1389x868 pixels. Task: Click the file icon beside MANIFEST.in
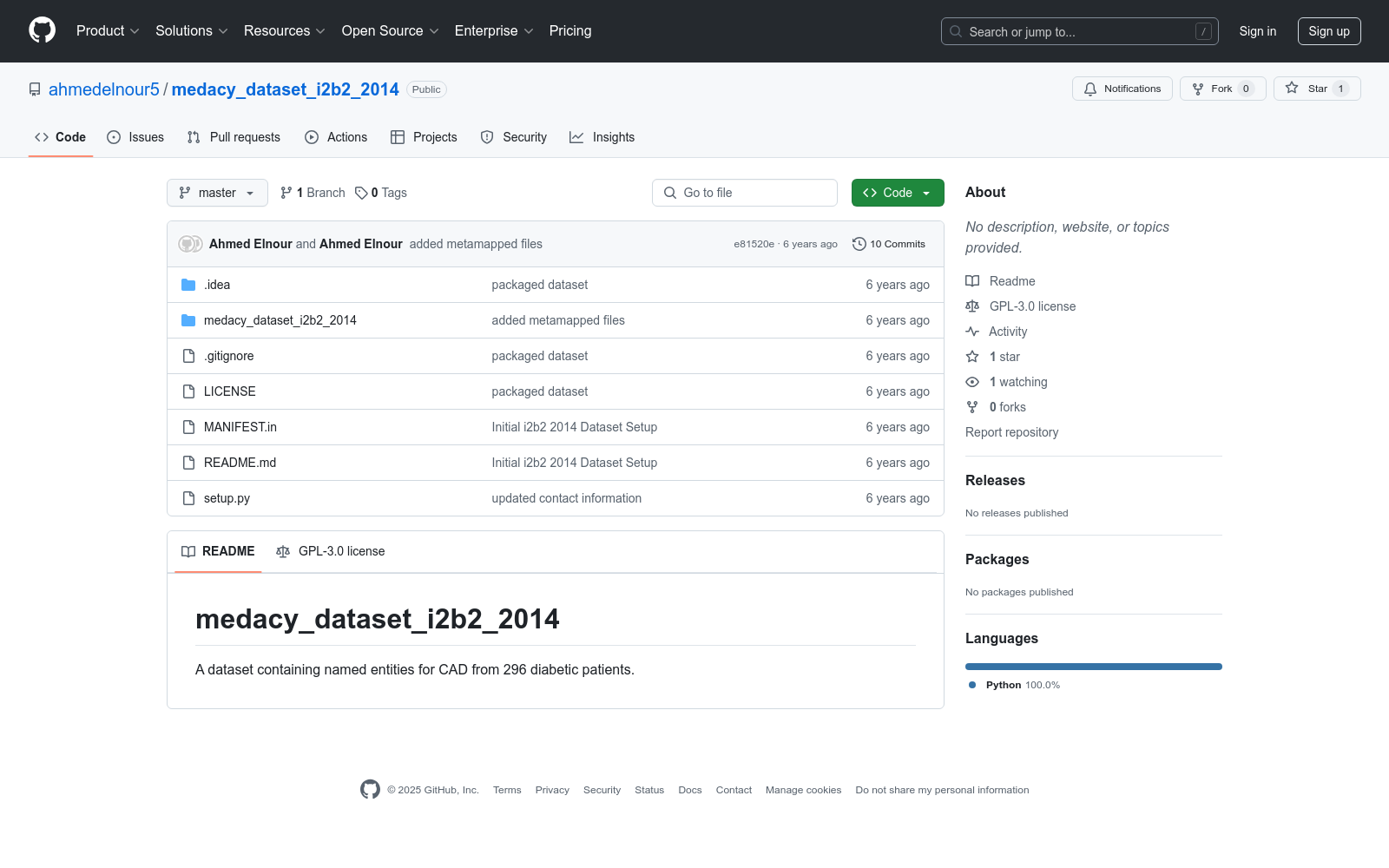coord(188,427)
